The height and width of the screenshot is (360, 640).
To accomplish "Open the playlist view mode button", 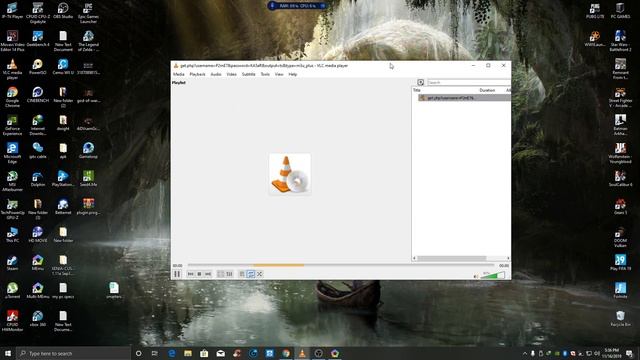I will point(420,82).
